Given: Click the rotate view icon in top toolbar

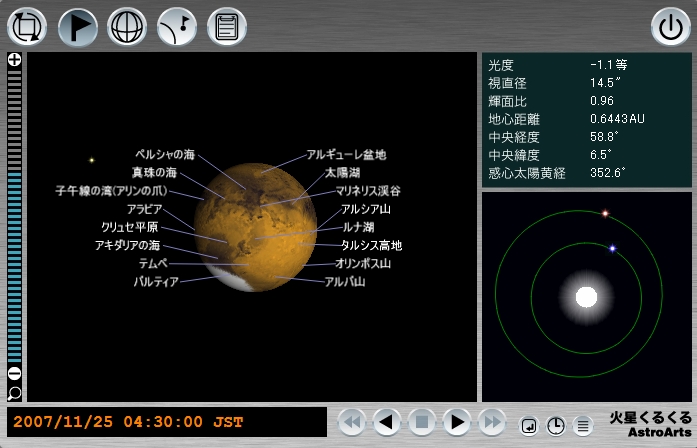Looking at the screenshot, I should tap(27, 27).
